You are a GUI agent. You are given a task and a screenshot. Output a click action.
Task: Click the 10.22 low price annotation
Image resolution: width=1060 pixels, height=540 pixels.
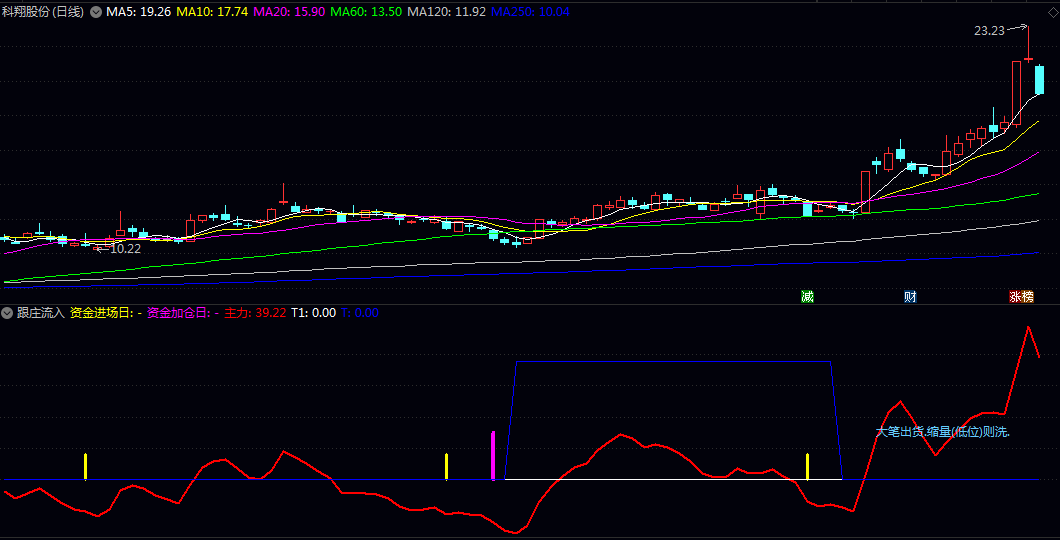[125, 249]
